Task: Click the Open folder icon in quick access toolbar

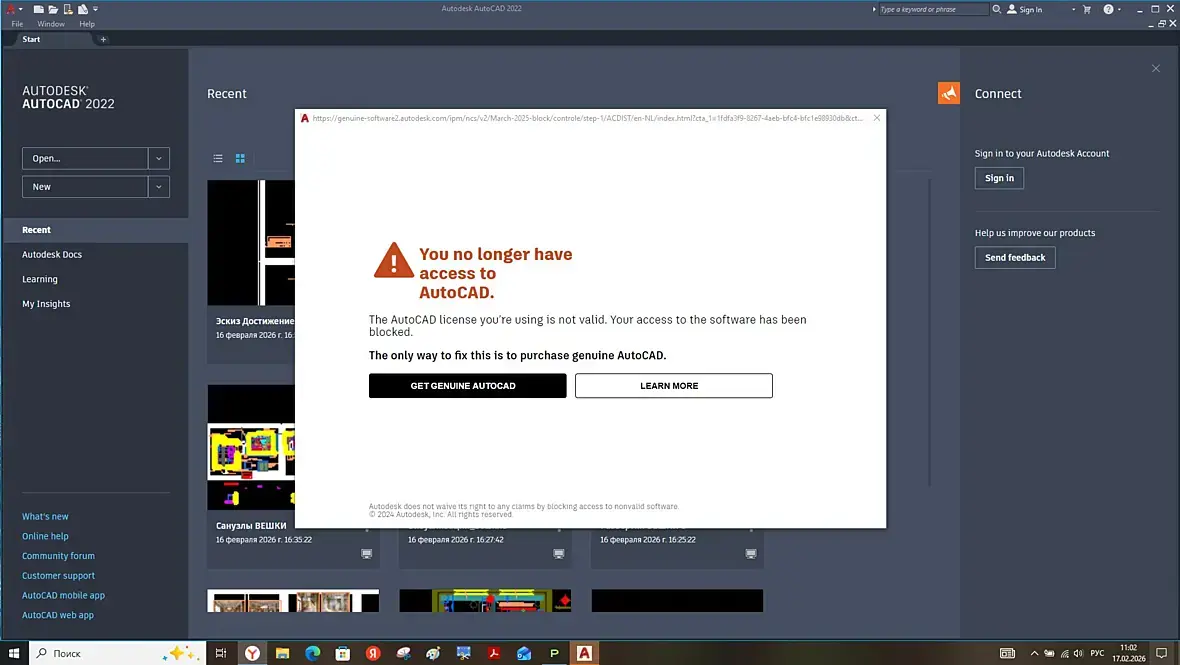Action: tap(53, 9)
